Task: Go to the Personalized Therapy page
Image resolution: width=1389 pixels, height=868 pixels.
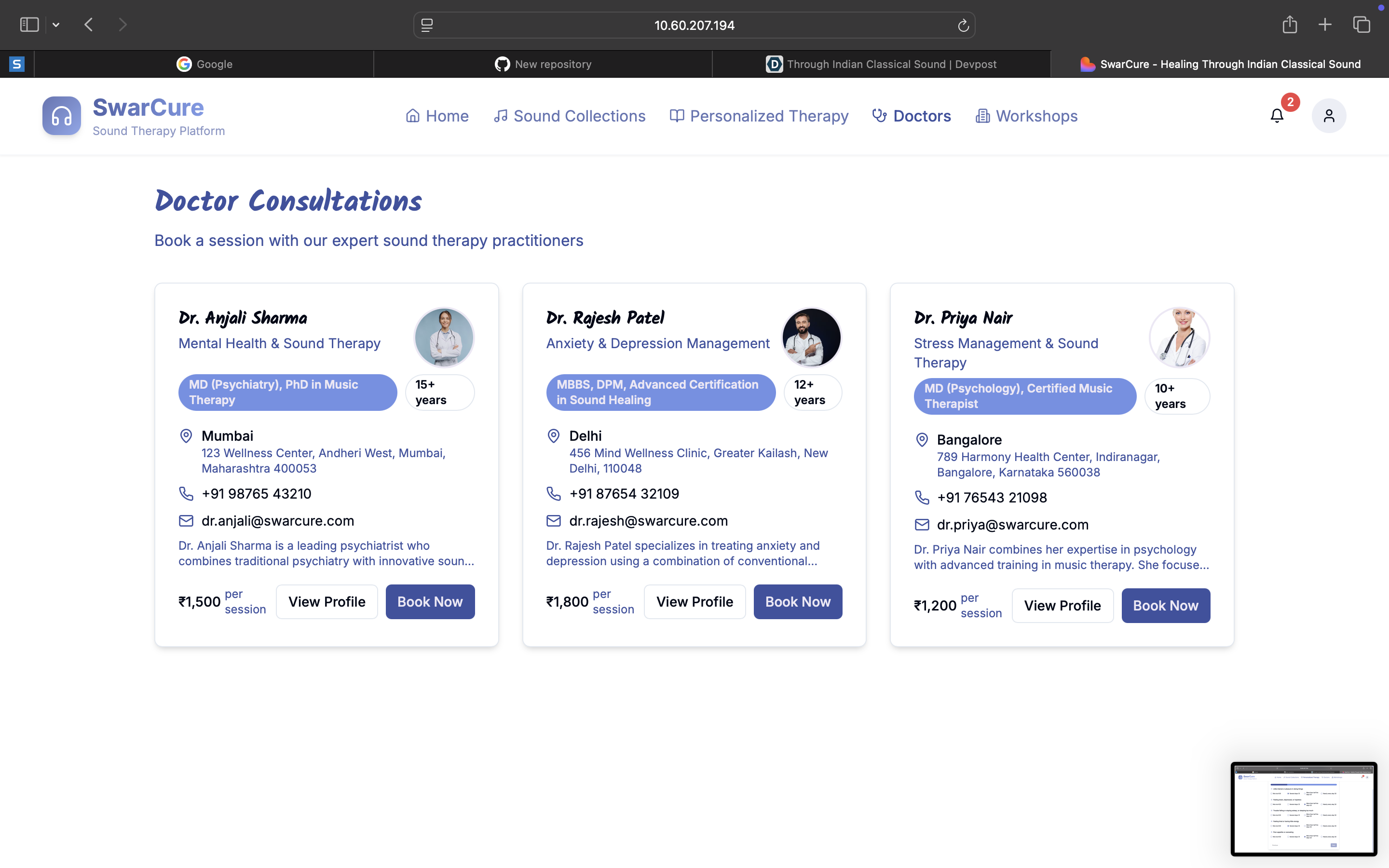Action: point(759,116)
